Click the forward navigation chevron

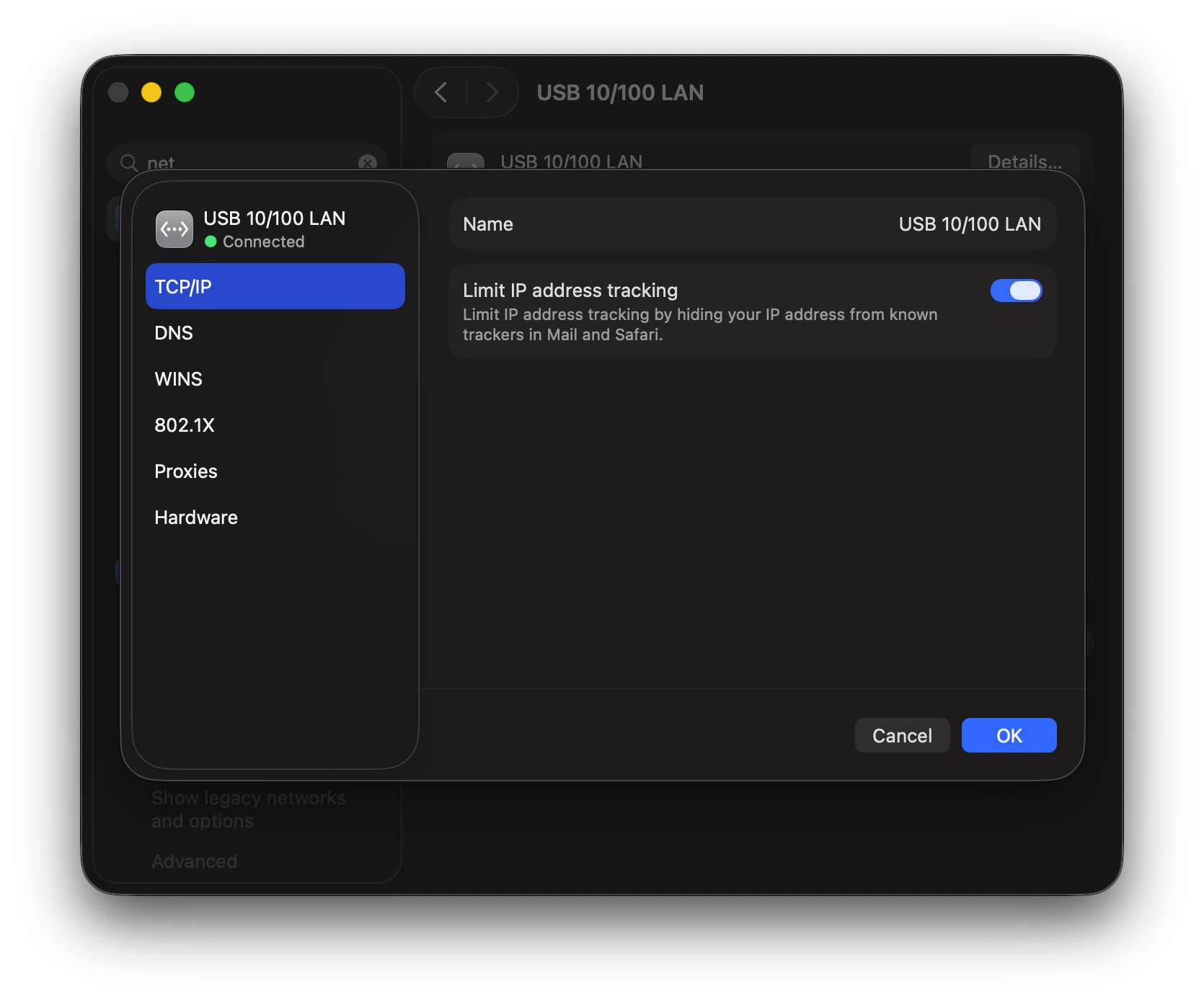[x=492, y=92]
